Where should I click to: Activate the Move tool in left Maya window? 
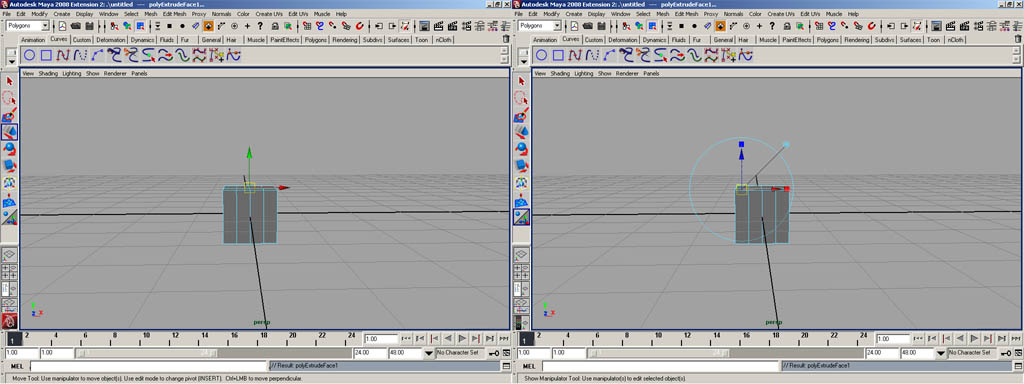(x=9, y=132)
